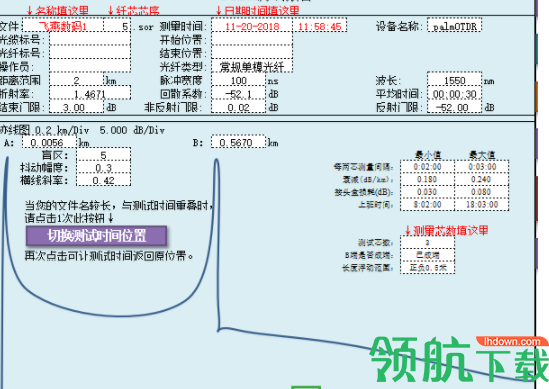Screen dimensions: 549x389
Task: Click the 非反射门限 value 0.02
Action: [x=238, y=107]
